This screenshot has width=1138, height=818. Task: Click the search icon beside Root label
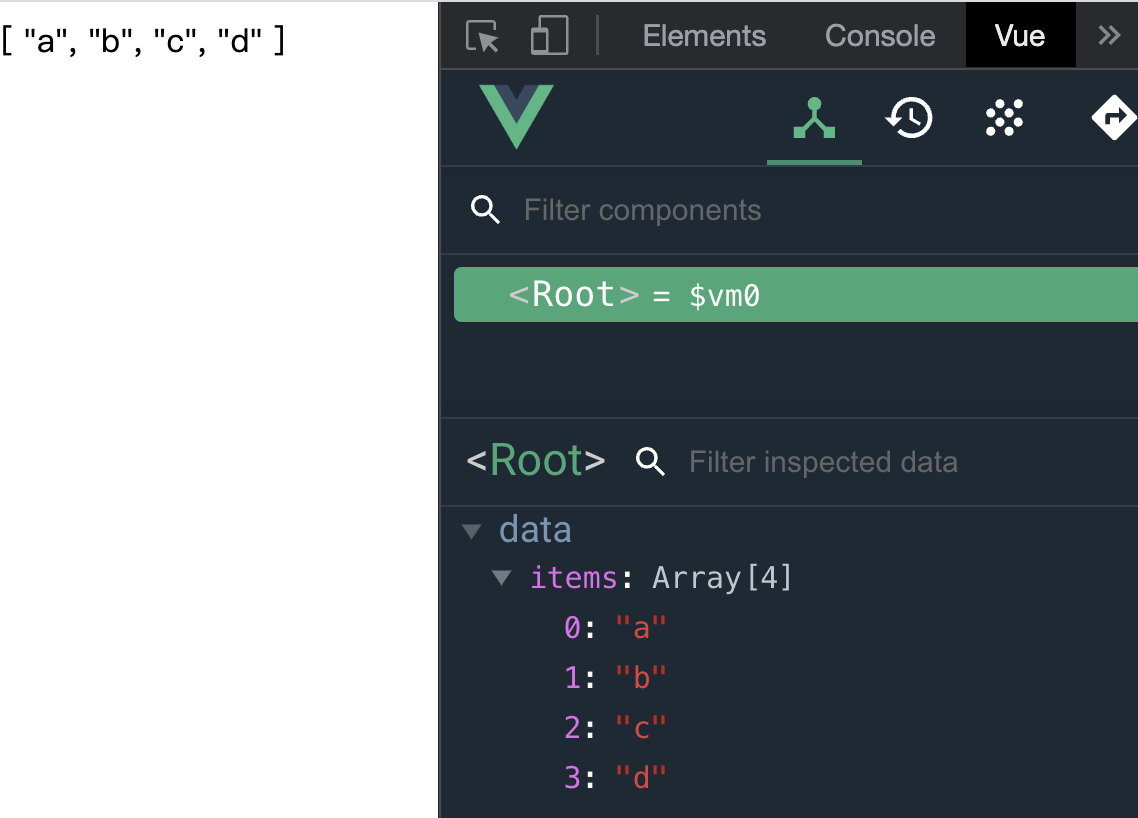coord(651,462)
